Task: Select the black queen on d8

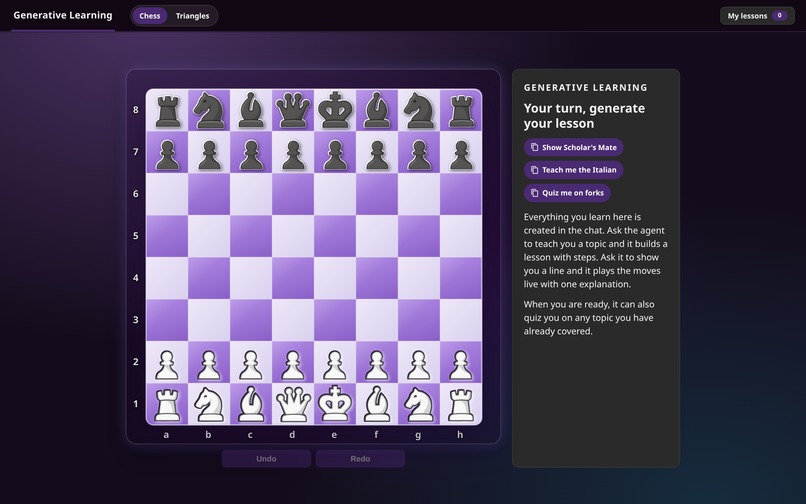Action: [293, 110]
